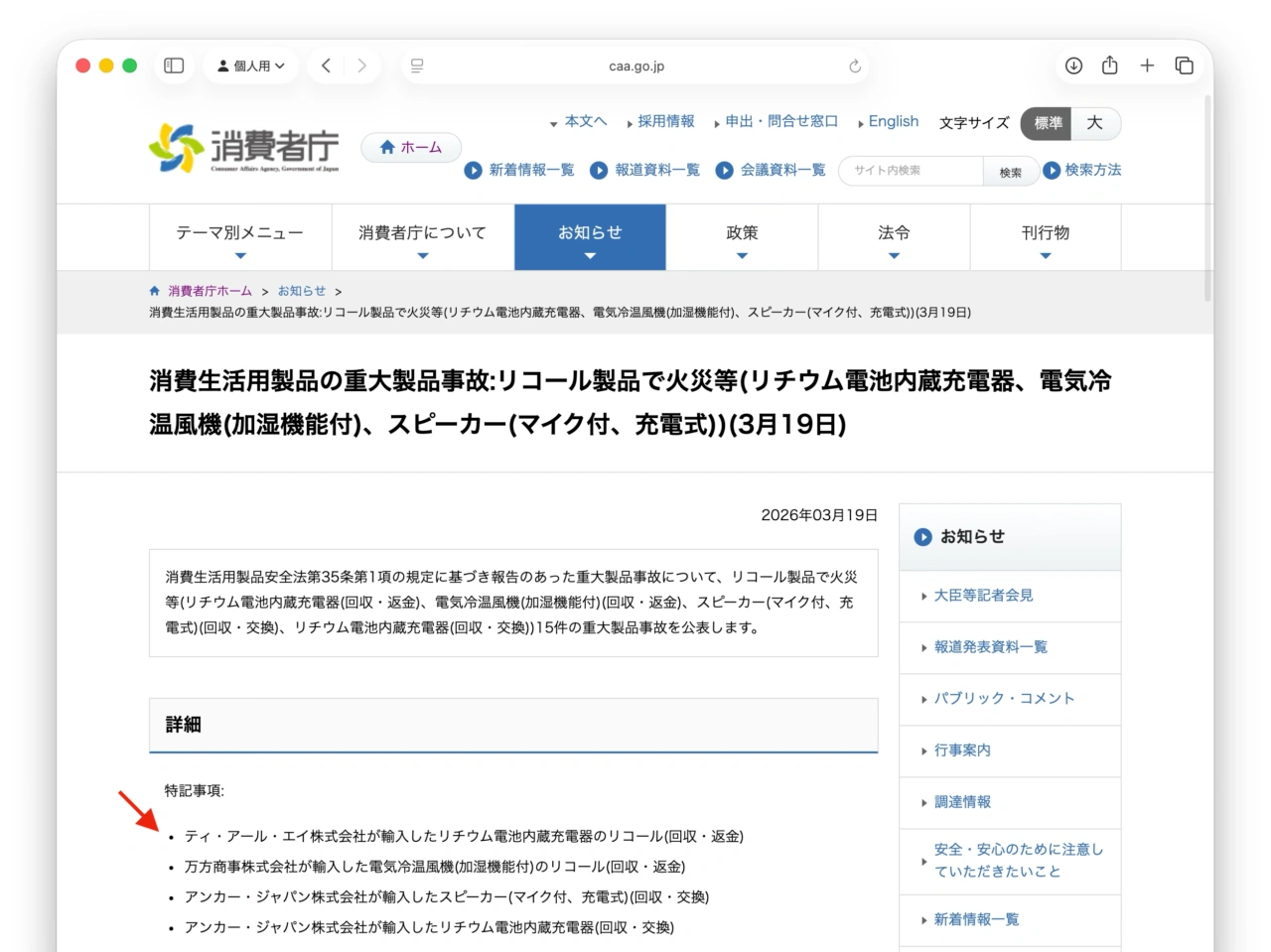
Task: Switch text size back to 標準
Action: click(x=1046, y=124)
